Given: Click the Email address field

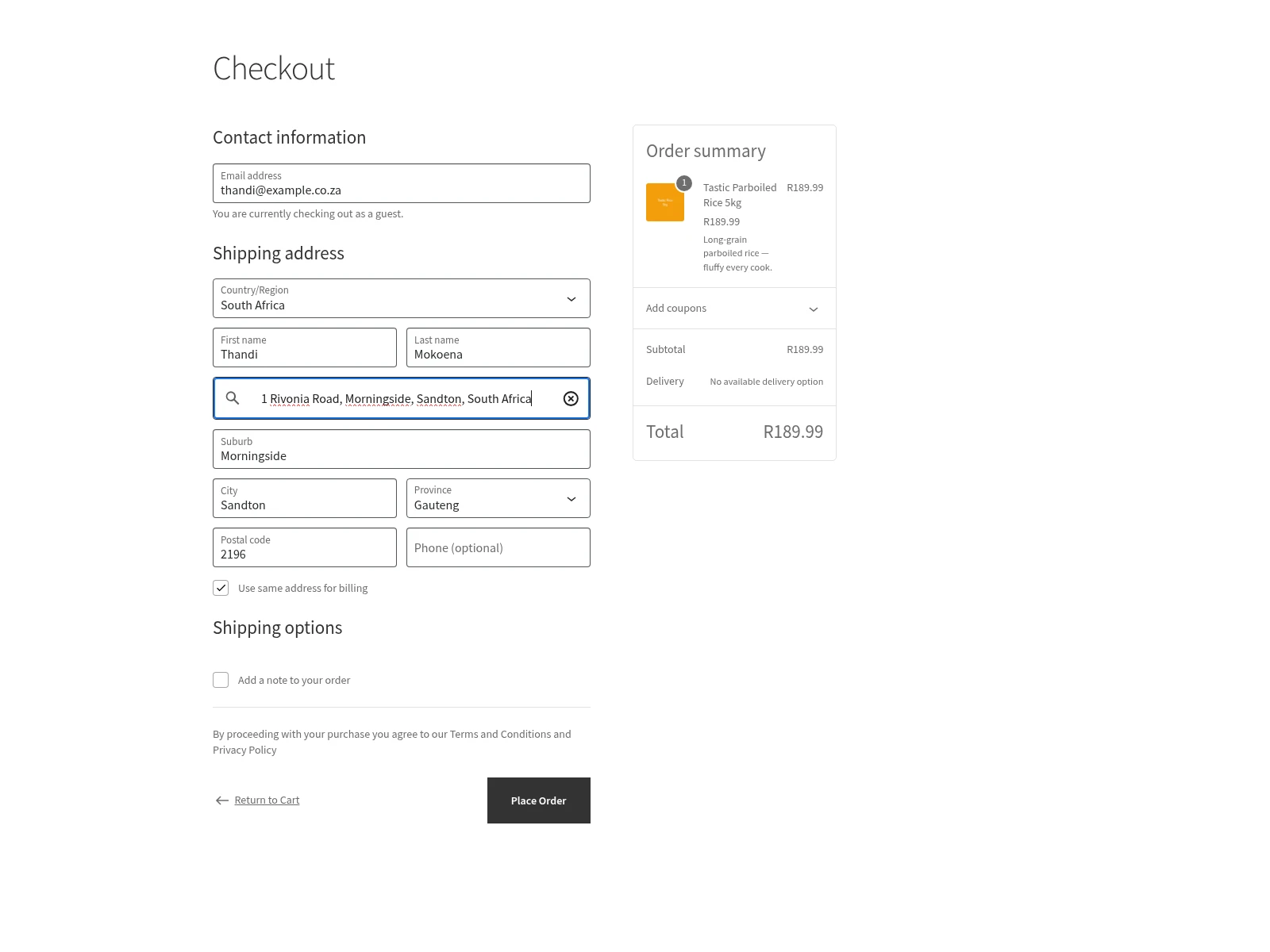Looking at the screenshot, I should (x=402, y=183).
